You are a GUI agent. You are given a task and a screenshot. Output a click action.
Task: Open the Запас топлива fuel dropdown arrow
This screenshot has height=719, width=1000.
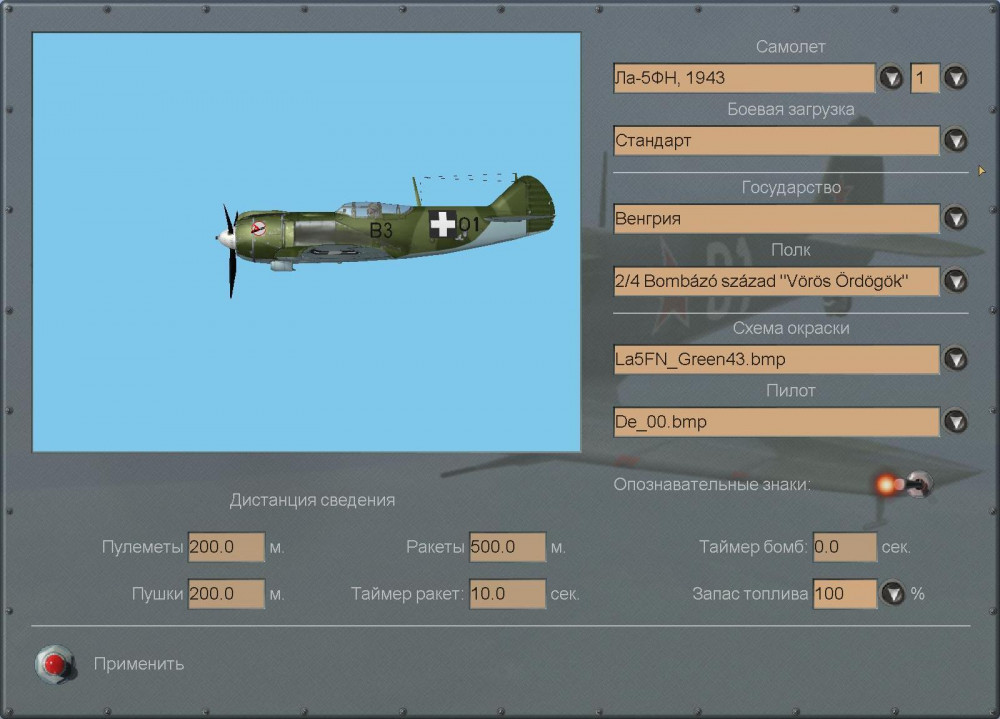tap(893, 594)
